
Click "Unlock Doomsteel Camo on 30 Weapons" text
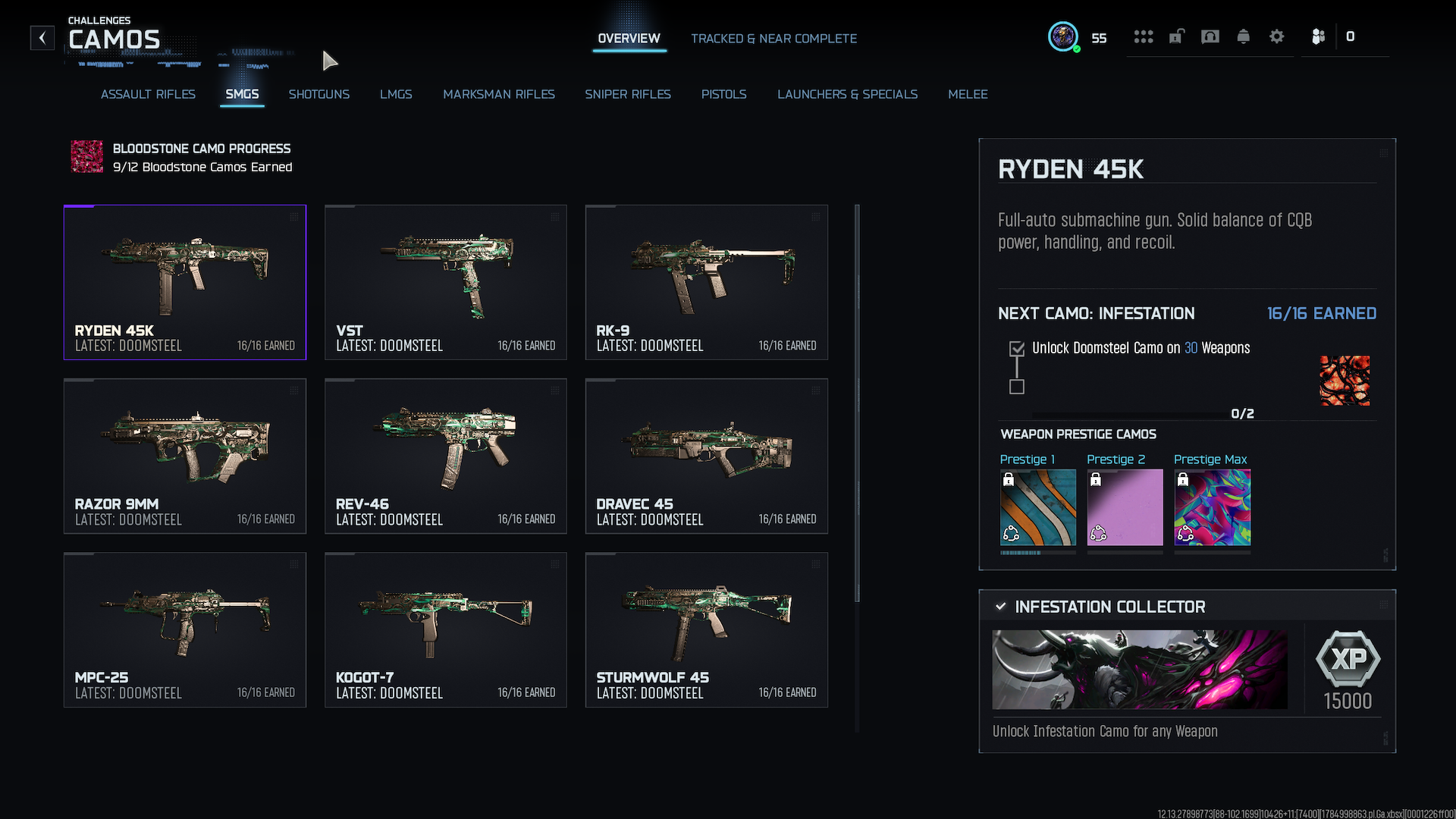(x=1141, y=348)
